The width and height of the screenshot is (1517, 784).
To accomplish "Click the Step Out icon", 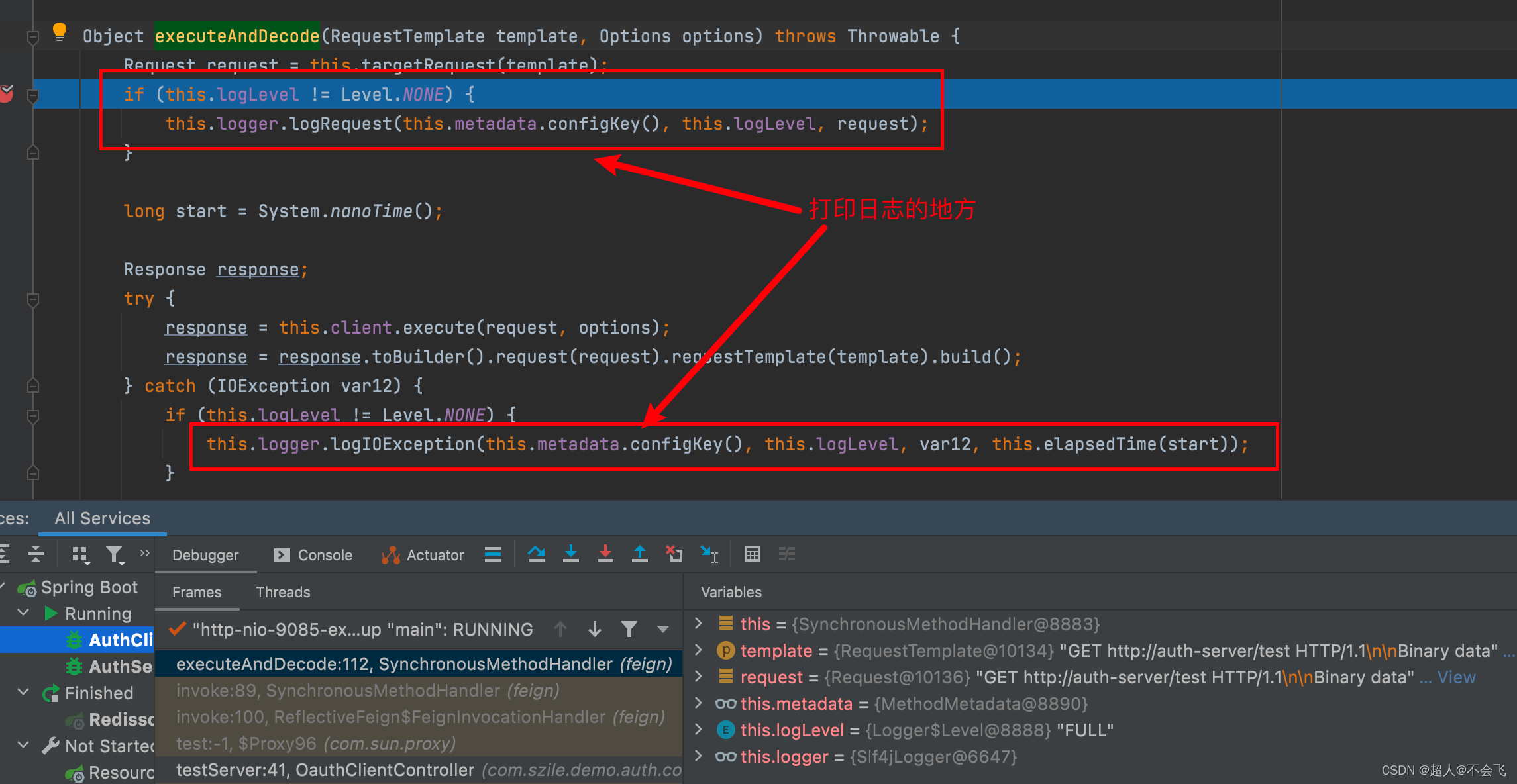I will (x=640, y=554).
